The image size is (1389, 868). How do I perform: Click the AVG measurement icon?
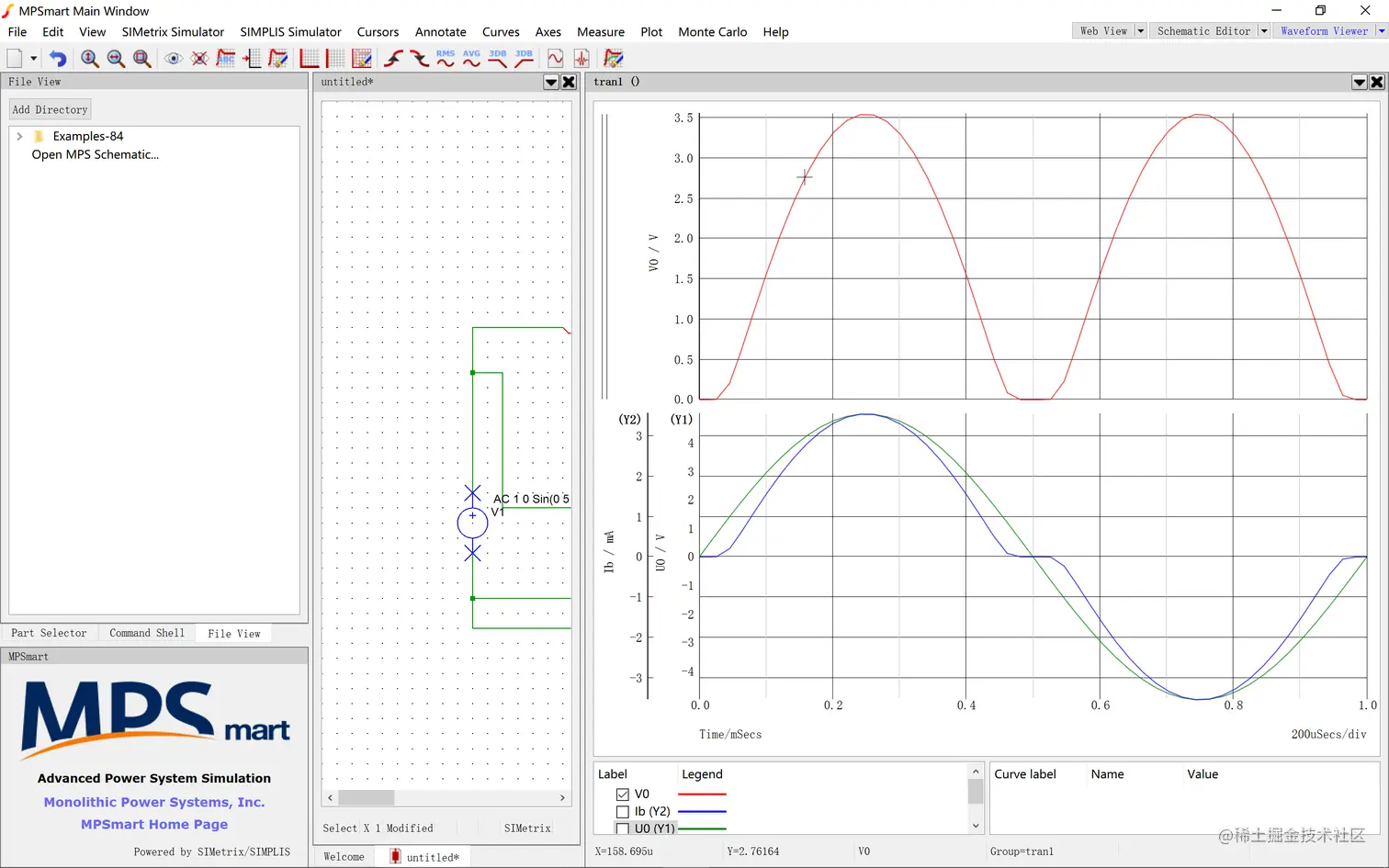[471, 59]
